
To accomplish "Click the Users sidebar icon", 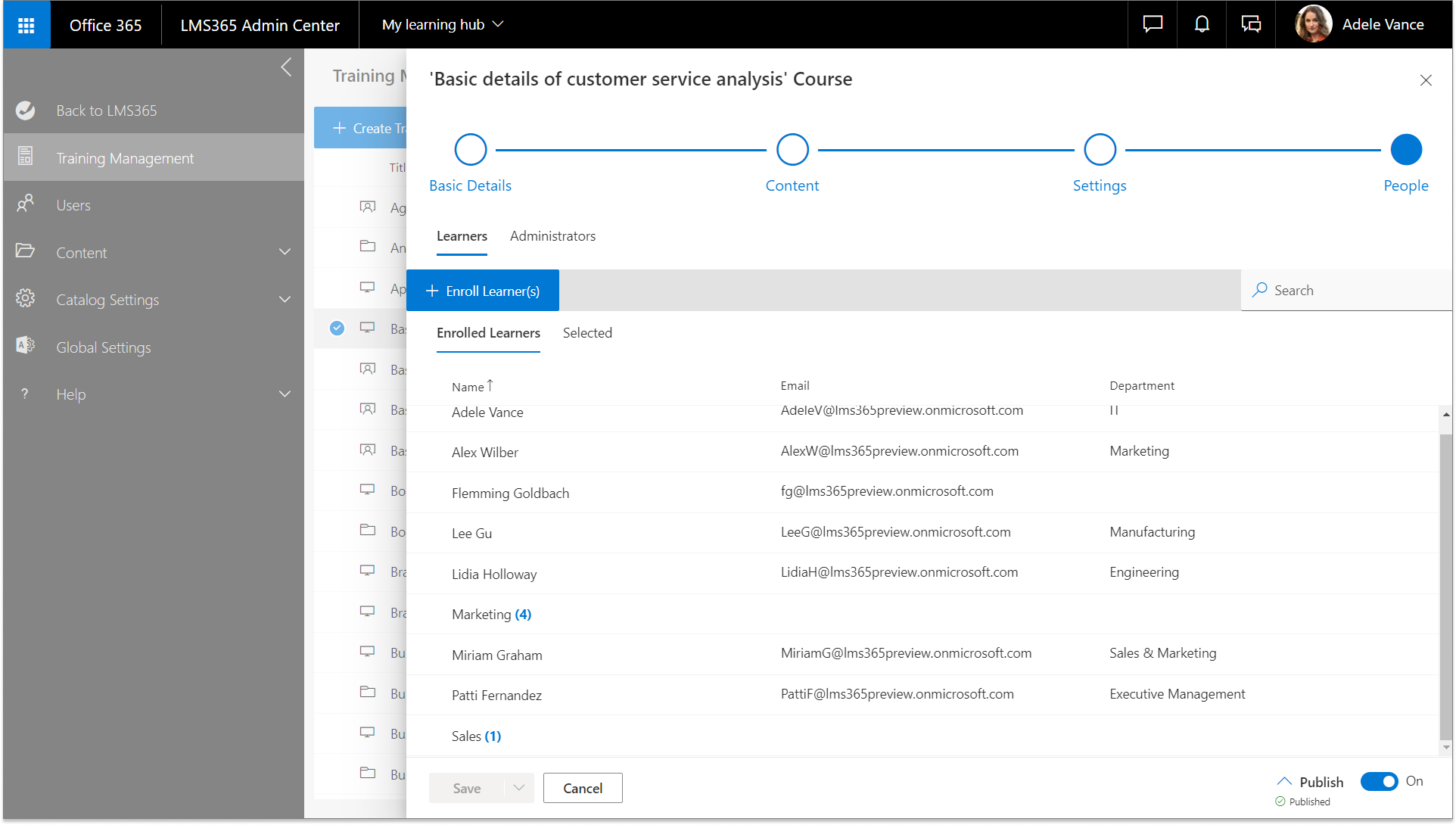I will pos(25,204).
